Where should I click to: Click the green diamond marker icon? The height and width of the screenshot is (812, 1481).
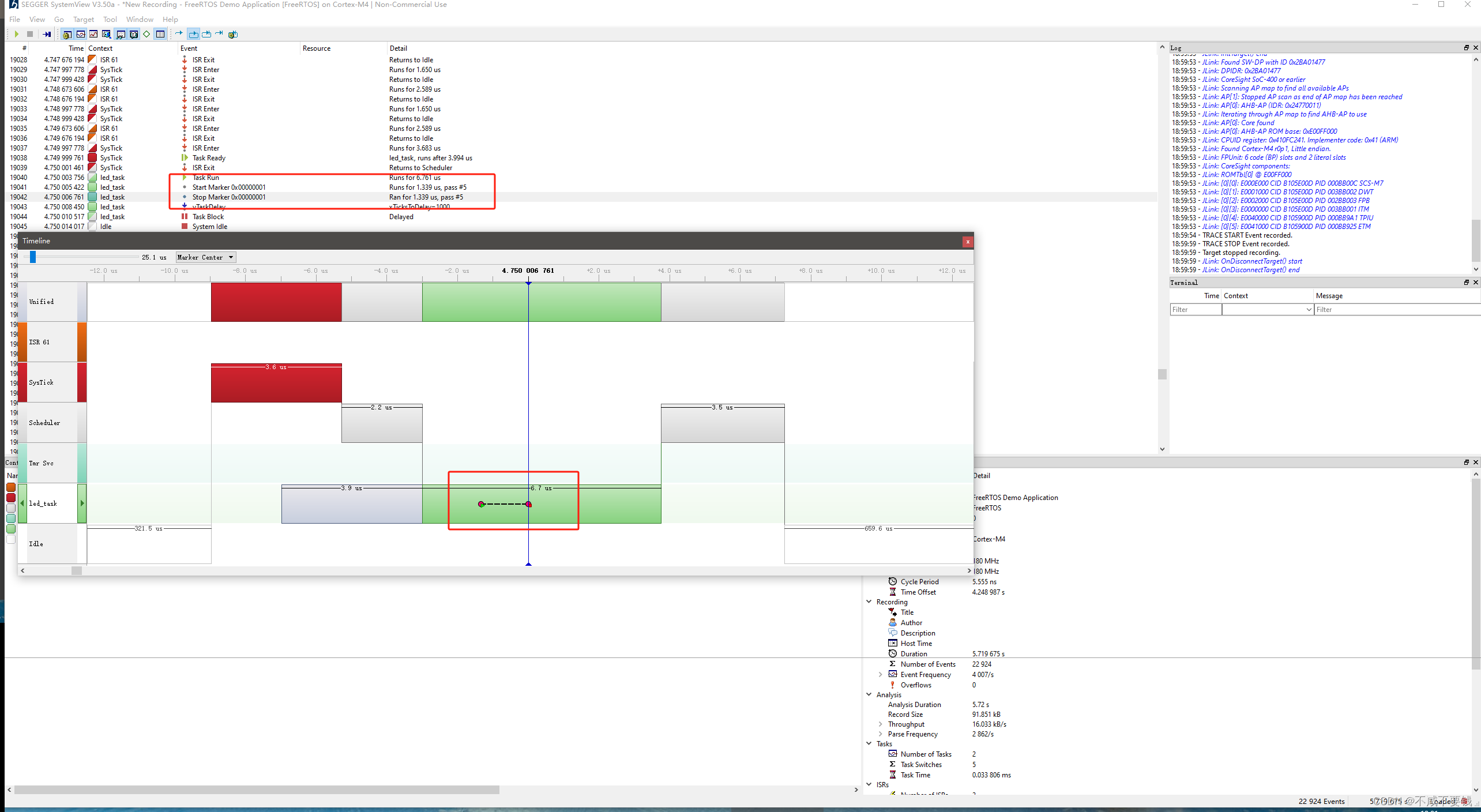pos(146,34)
